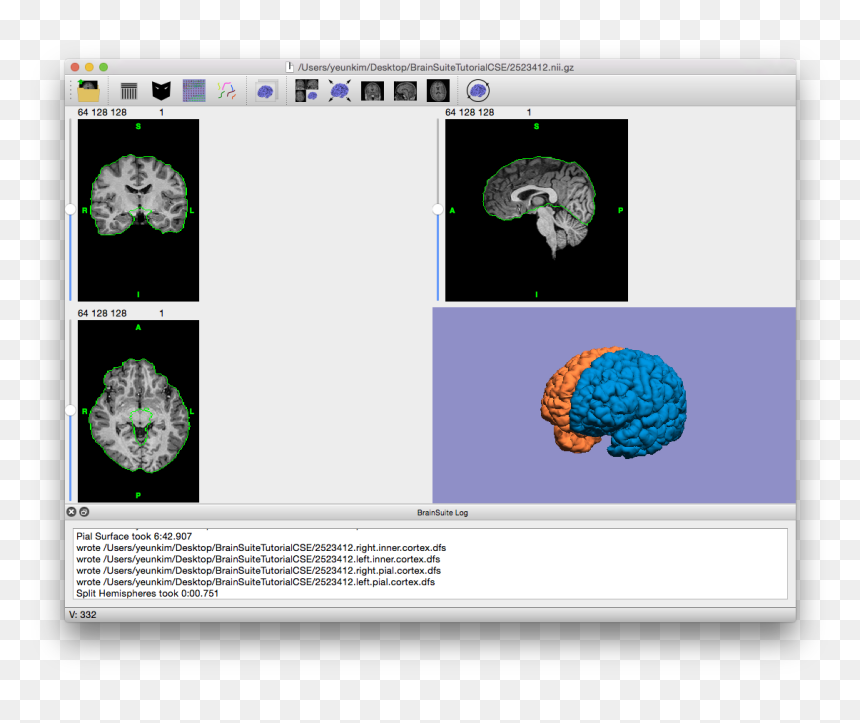Click the sagittal brain slice image
This screenshot has height=723, width=860.
[x=536, y=210]
